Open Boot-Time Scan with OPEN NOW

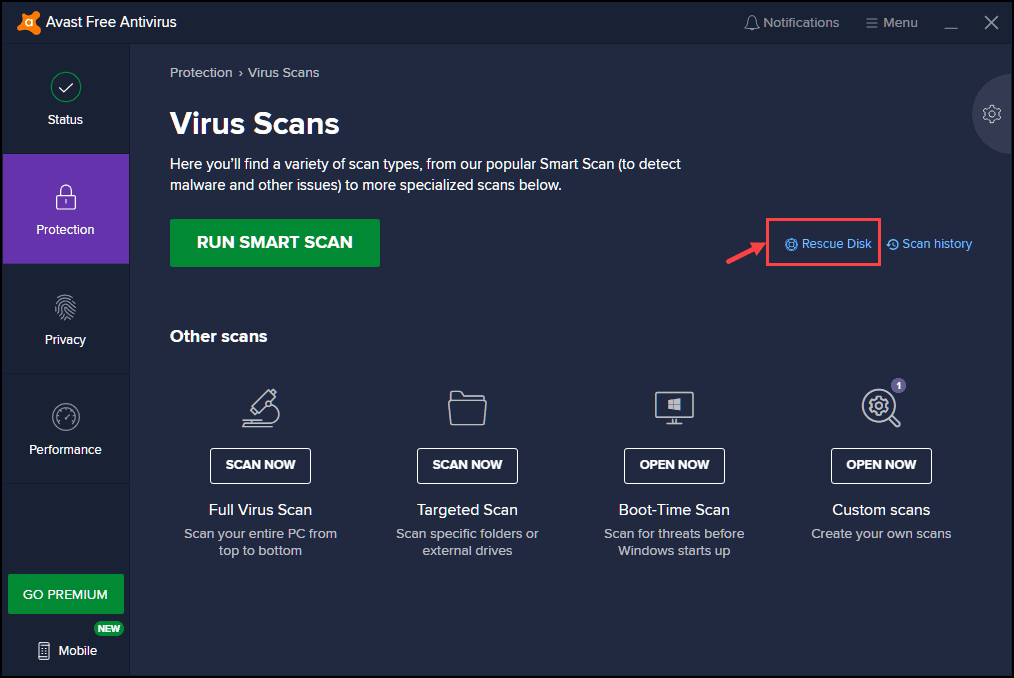(x=674, y=465)
